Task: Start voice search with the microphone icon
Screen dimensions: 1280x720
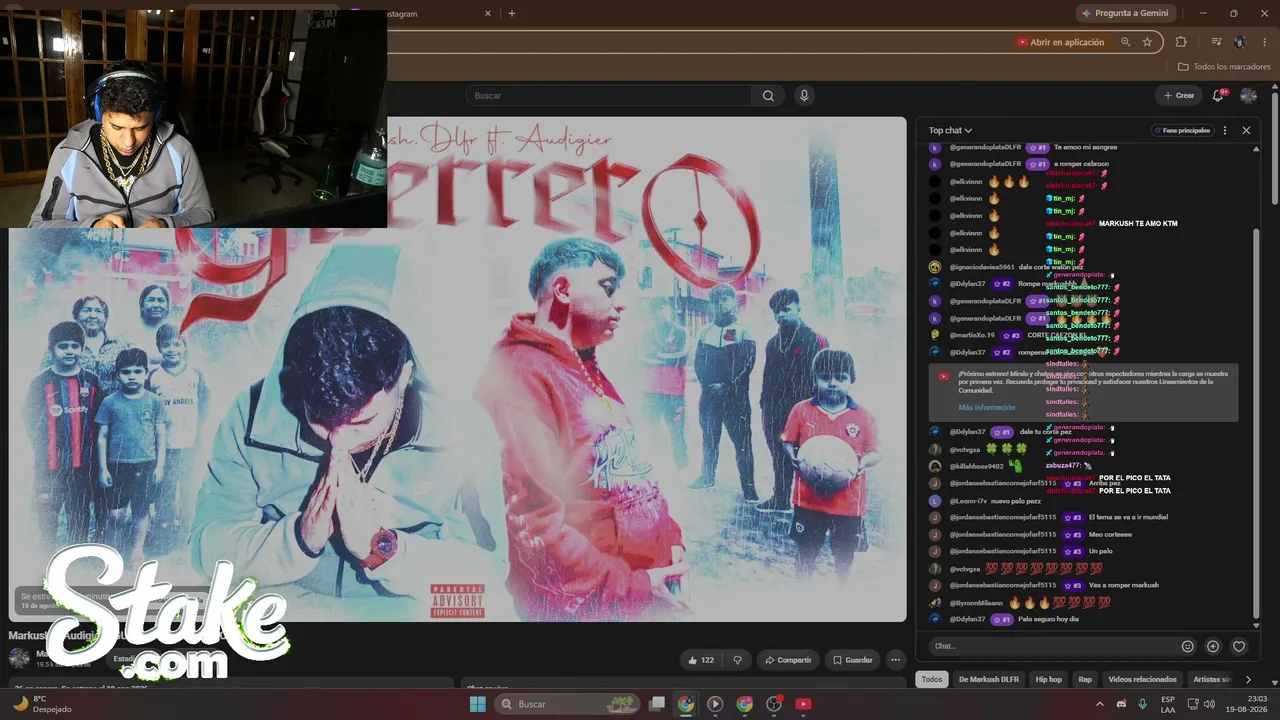Action: (x=804, y=96)
